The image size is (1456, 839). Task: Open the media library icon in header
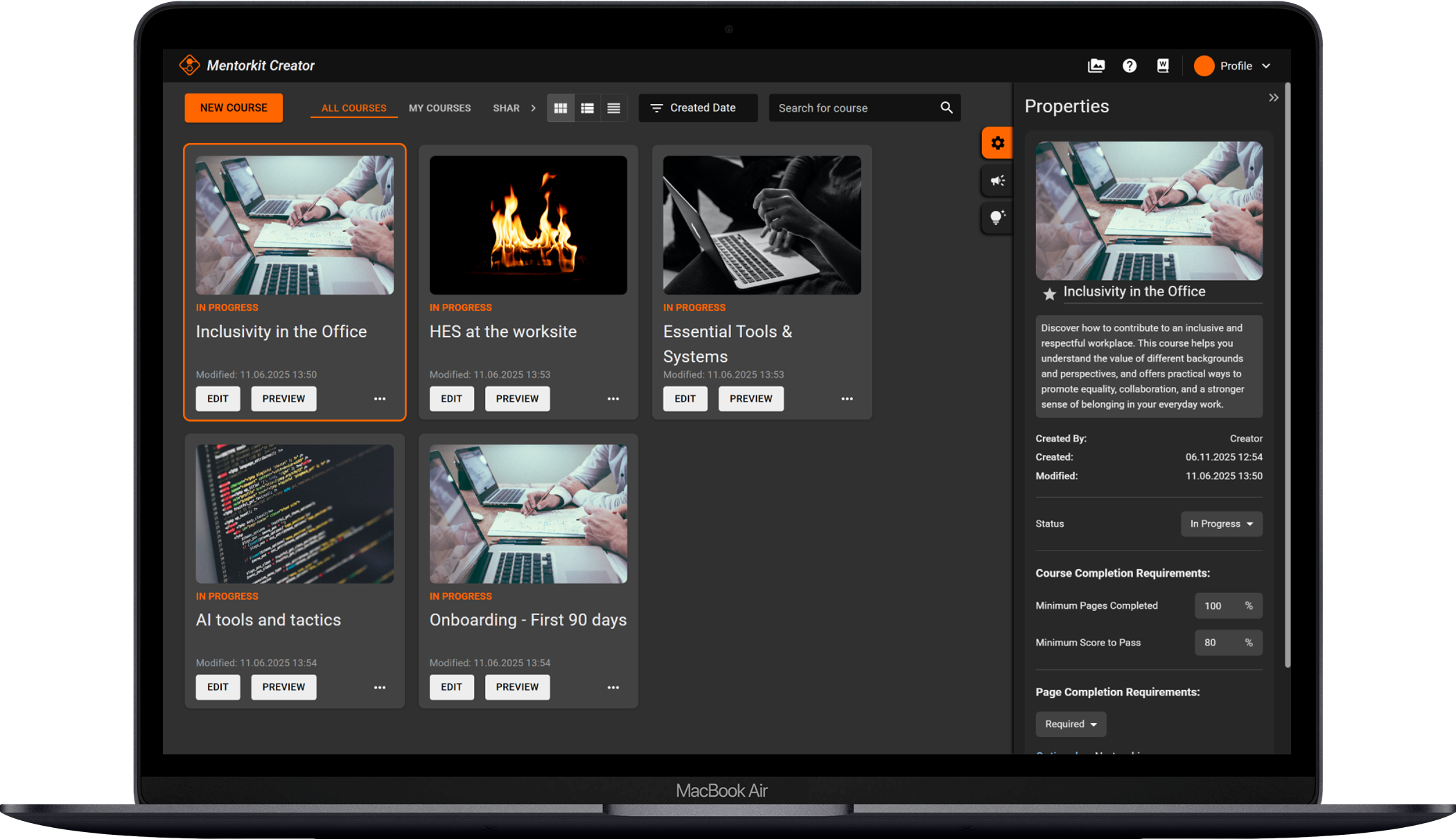pyautogui.click(x=1096, y=66)
